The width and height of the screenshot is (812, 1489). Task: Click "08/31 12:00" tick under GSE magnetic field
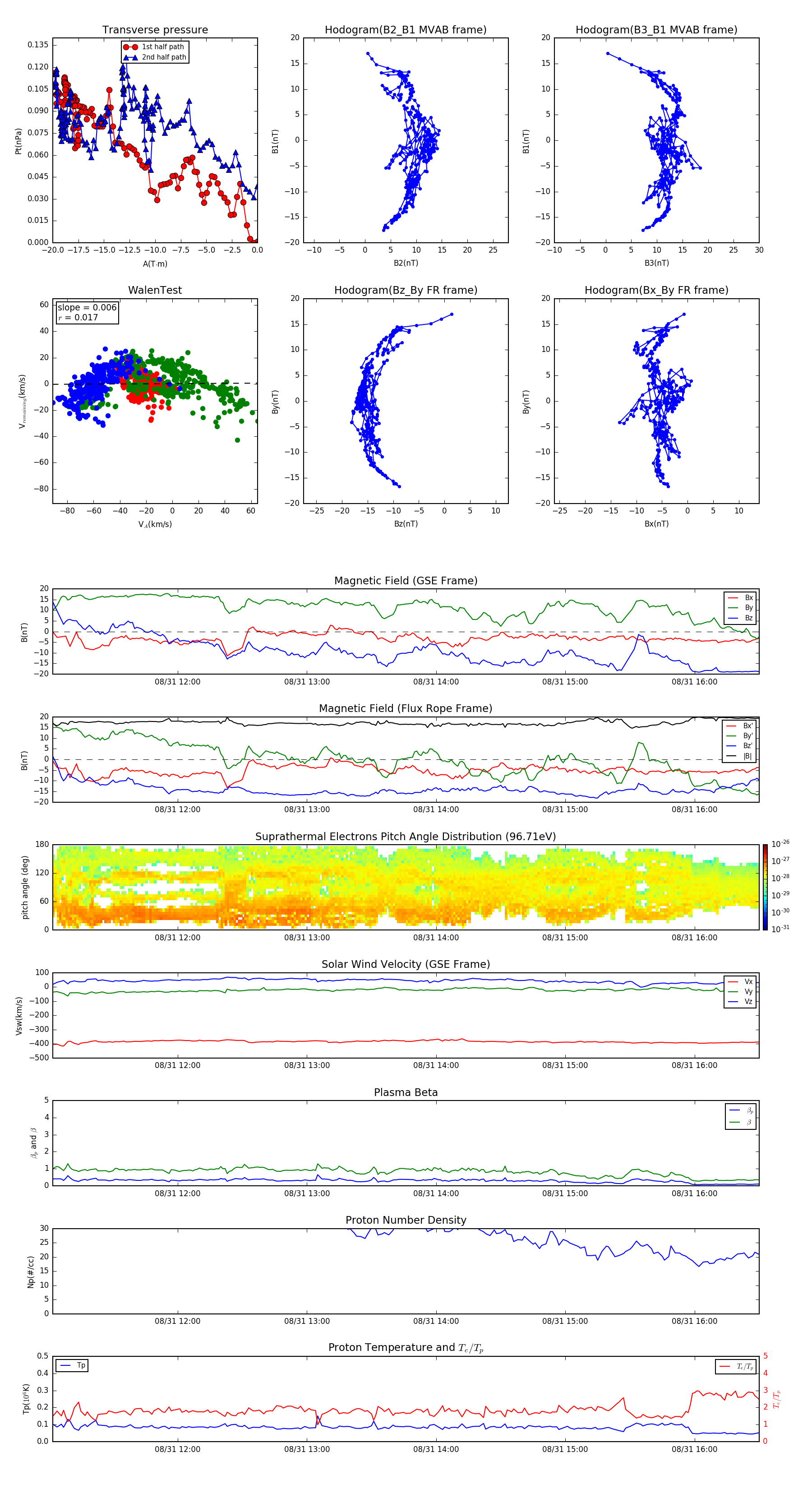pyautogui.click(x=177, y=681)
